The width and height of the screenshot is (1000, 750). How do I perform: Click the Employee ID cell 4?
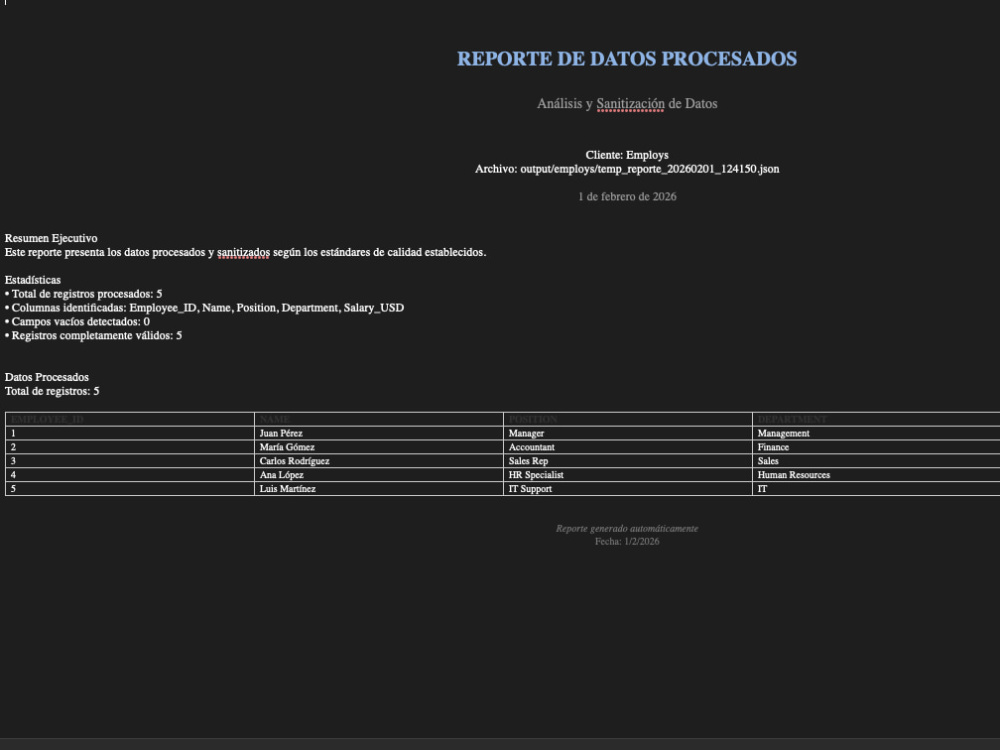tap(130, 475)
